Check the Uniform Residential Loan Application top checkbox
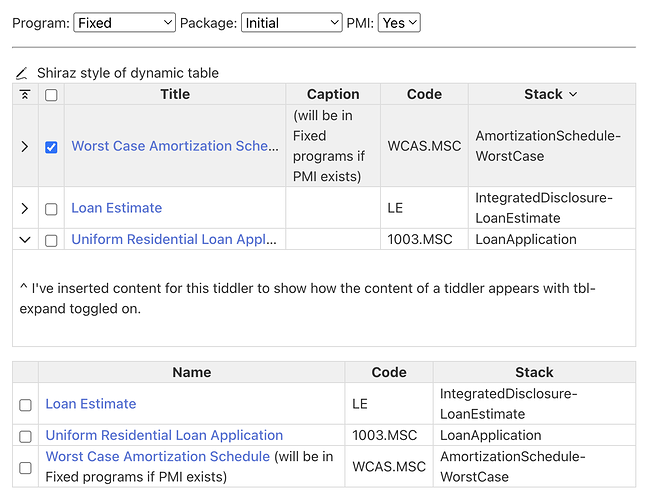This screenshot has height=500, width=652. pos(51,240)
